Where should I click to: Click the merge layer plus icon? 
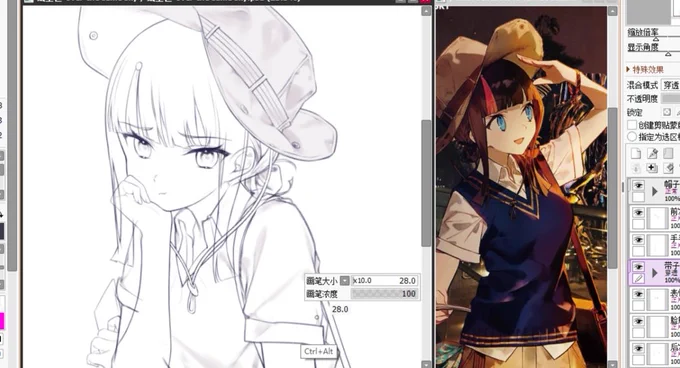[x=652, y=168]
